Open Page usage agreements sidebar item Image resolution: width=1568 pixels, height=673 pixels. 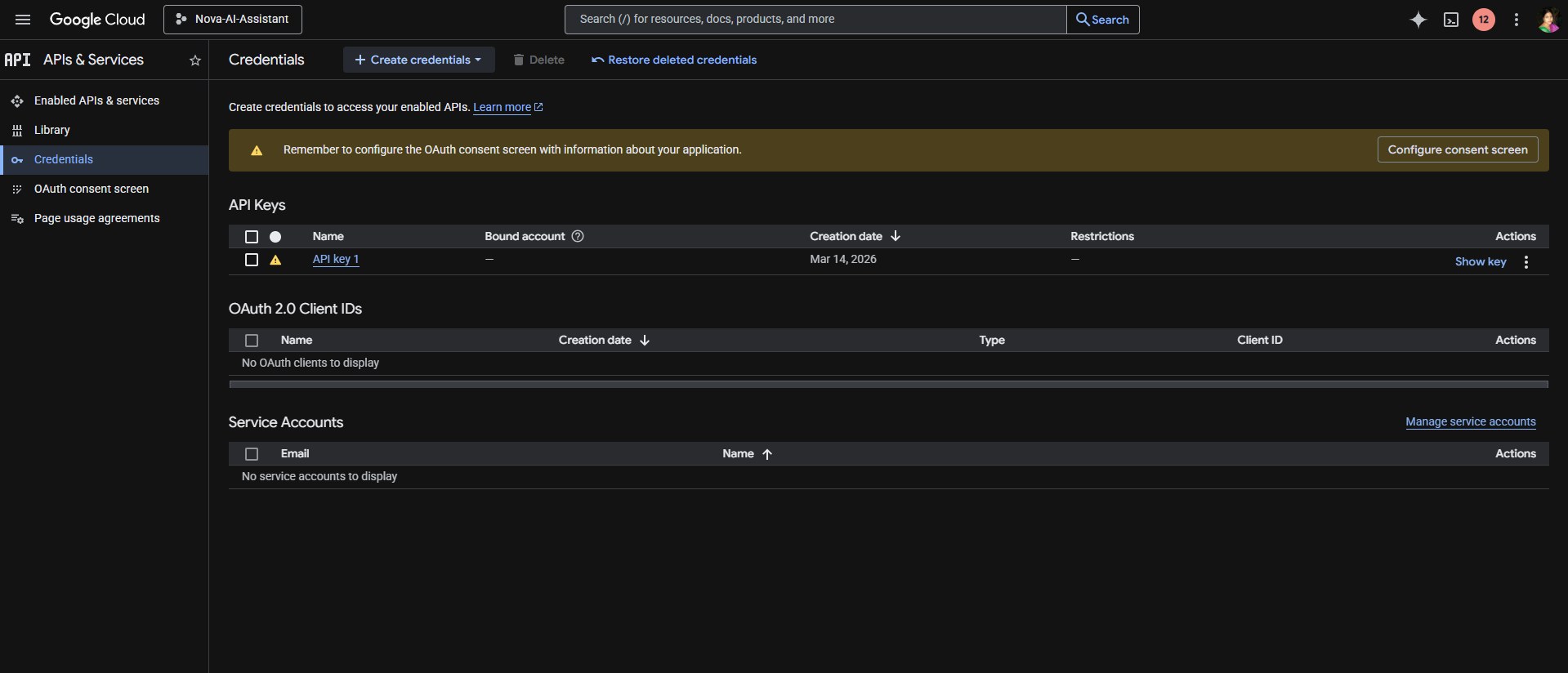[97, 218]
